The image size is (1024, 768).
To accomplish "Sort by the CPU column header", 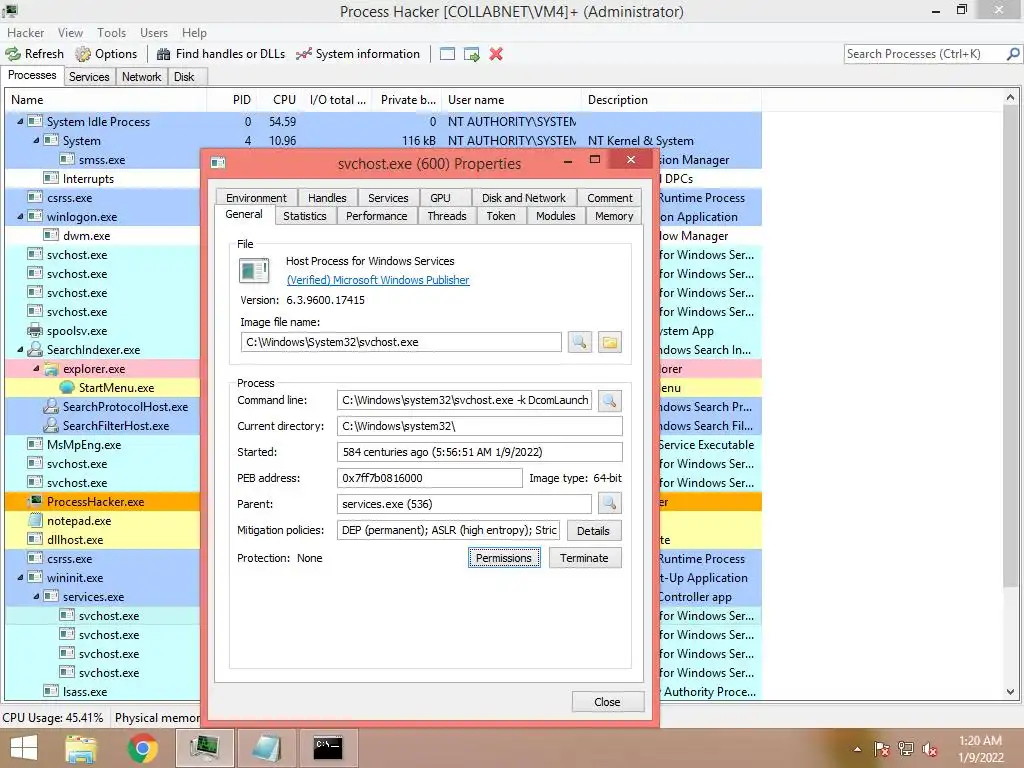I will click(283, 100).
